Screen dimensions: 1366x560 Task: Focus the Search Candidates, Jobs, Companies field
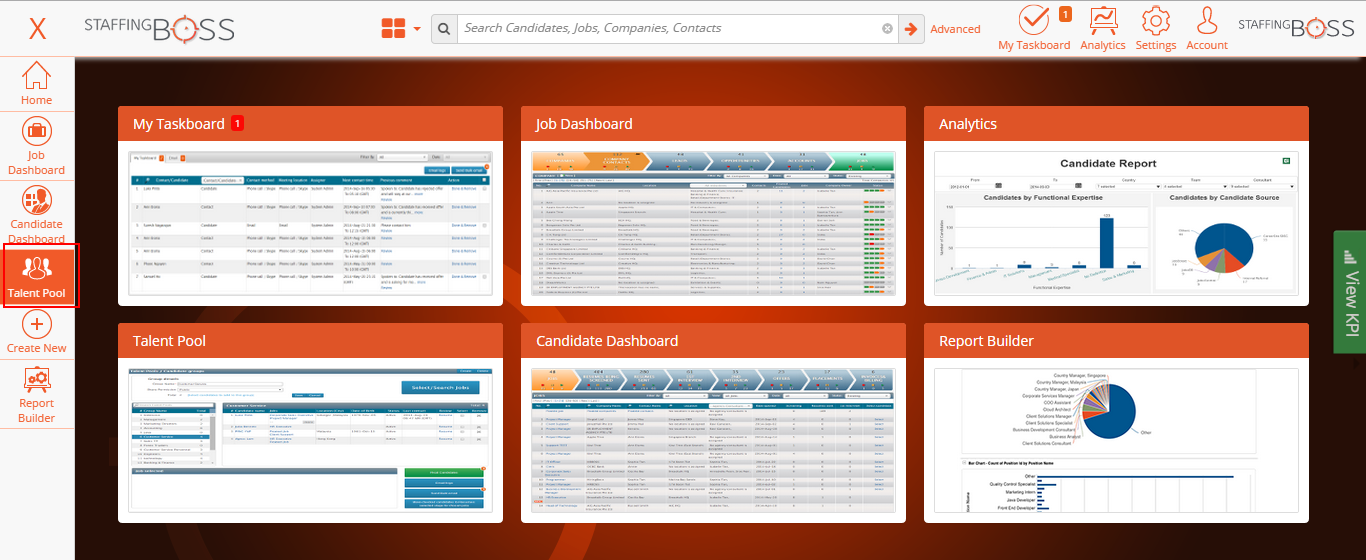(x=677, y=28)
